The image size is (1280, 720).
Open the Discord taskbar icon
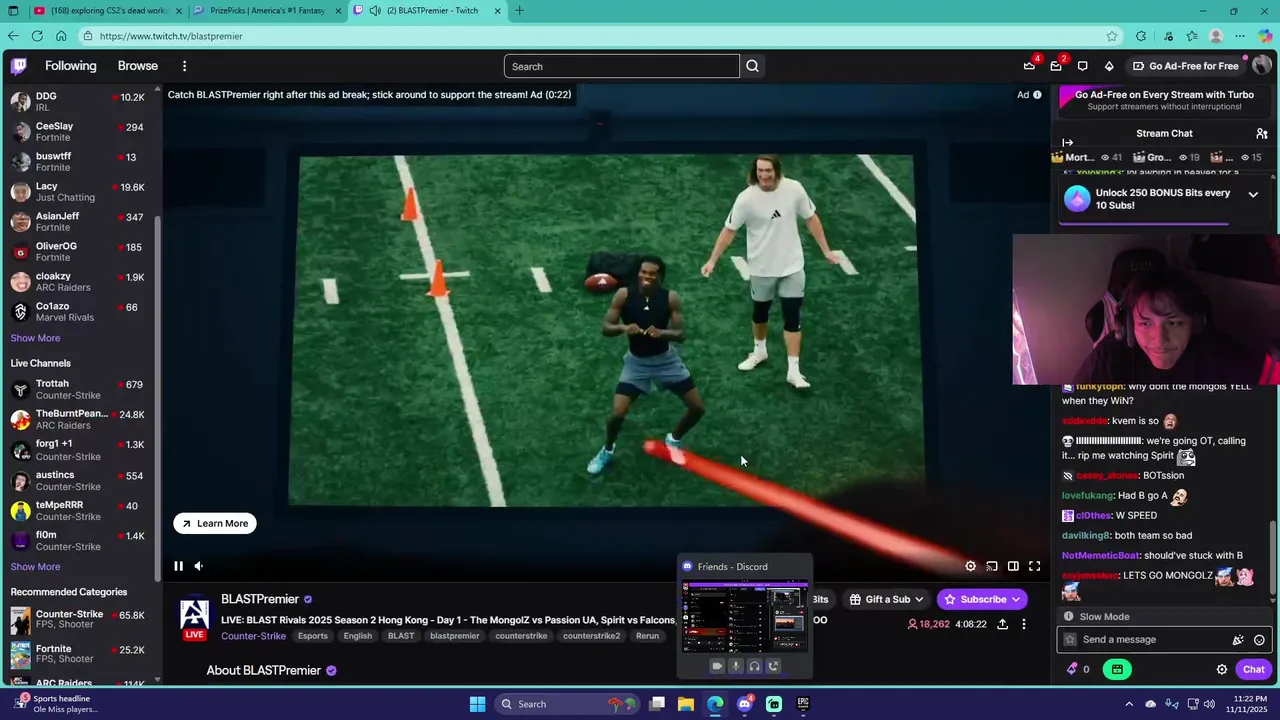tap(744, 704)
